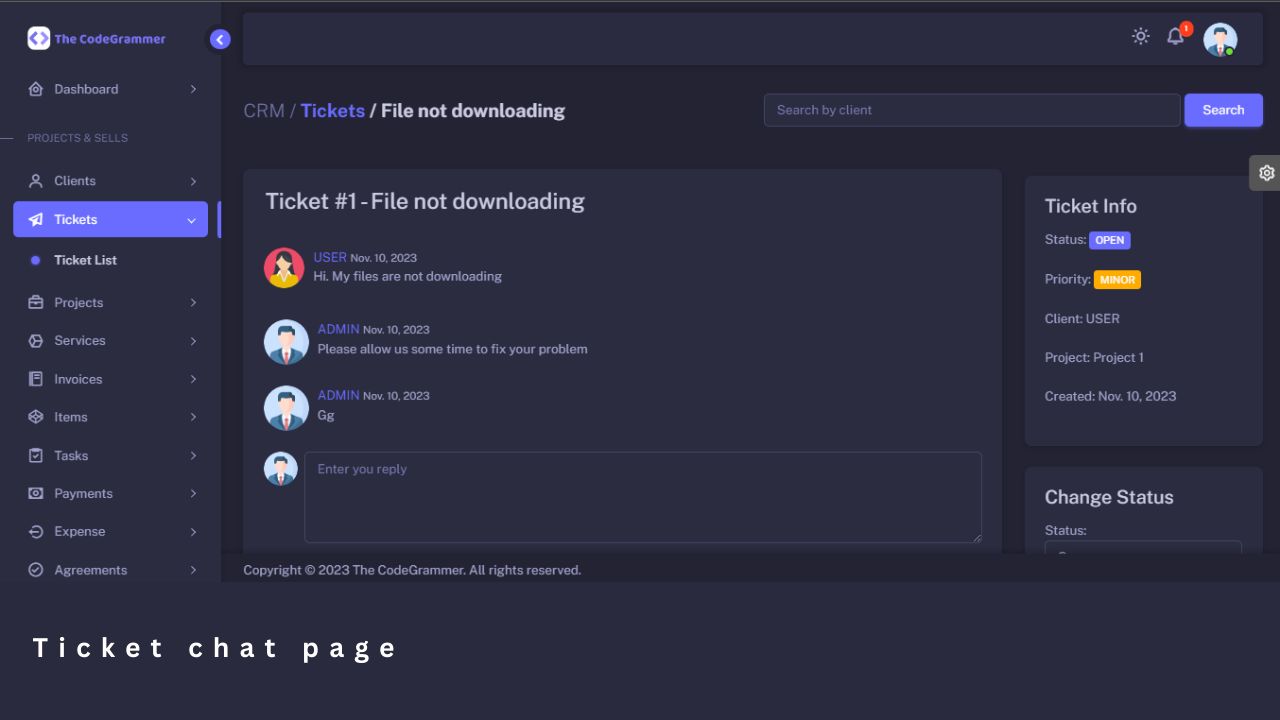The width and height of the screenshot is (1280, 720).
Task: Expand the Clients submenu chevron
Action: tap(193, 181)
